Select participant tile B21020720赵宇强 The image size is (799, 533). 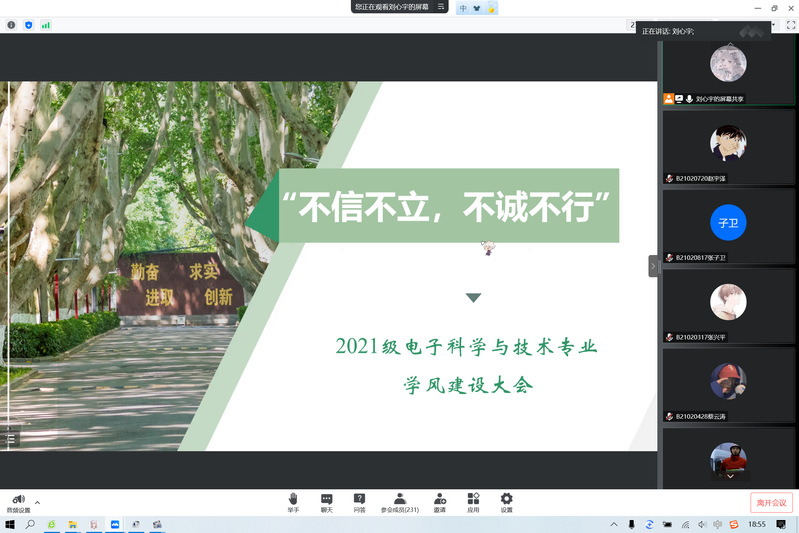(728, 148)
